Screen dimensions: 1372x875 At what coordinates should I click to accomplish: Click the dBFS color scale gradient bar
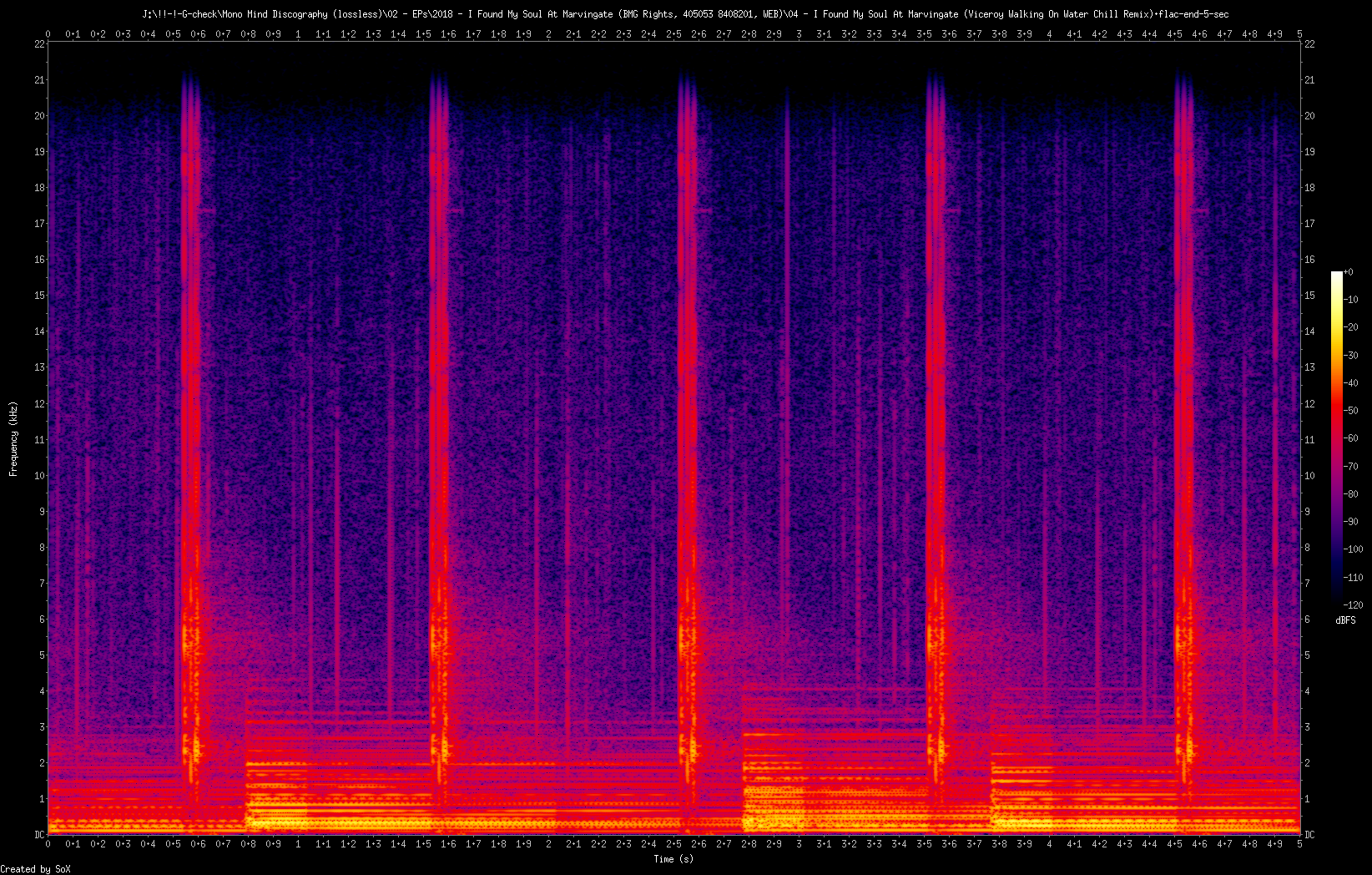[1337, 438]
